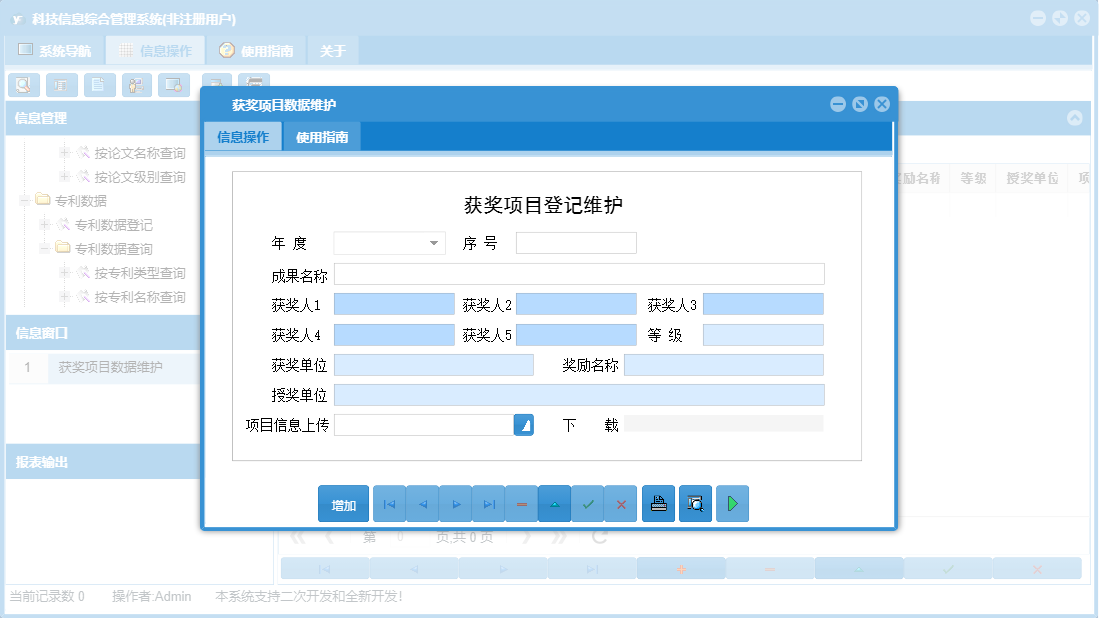
Task: Open the 年度 dropdown list
Action: tap(433, 242)
